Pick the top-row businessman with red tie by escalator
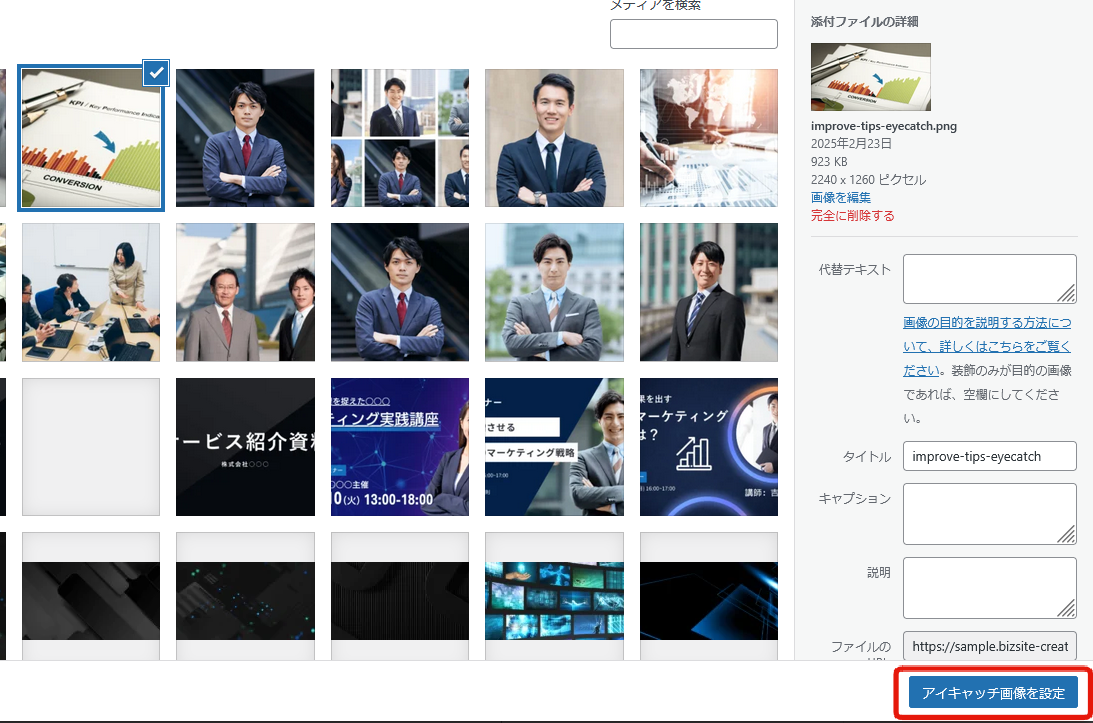Viewport: 1093px width, 723px height. pyautogui.click(x=245, y=138)
